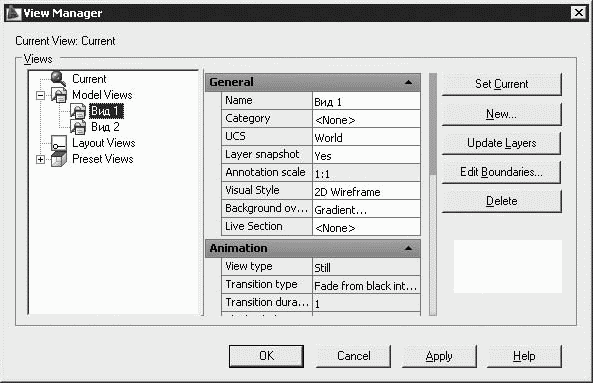Click the Transition type value Fade from black

pos(366,285)
